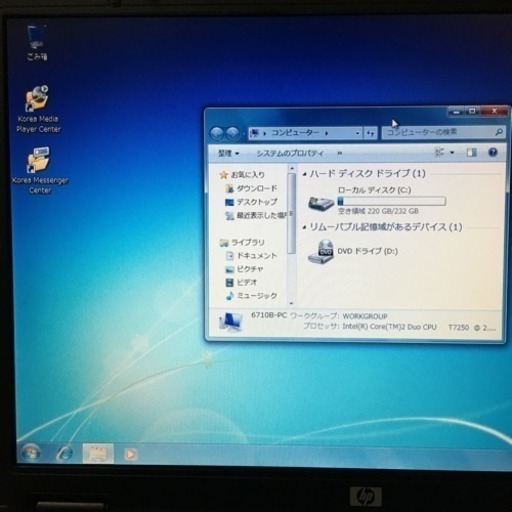
Task: Select ライブラリ in navigation pane
Action: tap(242, 242)
